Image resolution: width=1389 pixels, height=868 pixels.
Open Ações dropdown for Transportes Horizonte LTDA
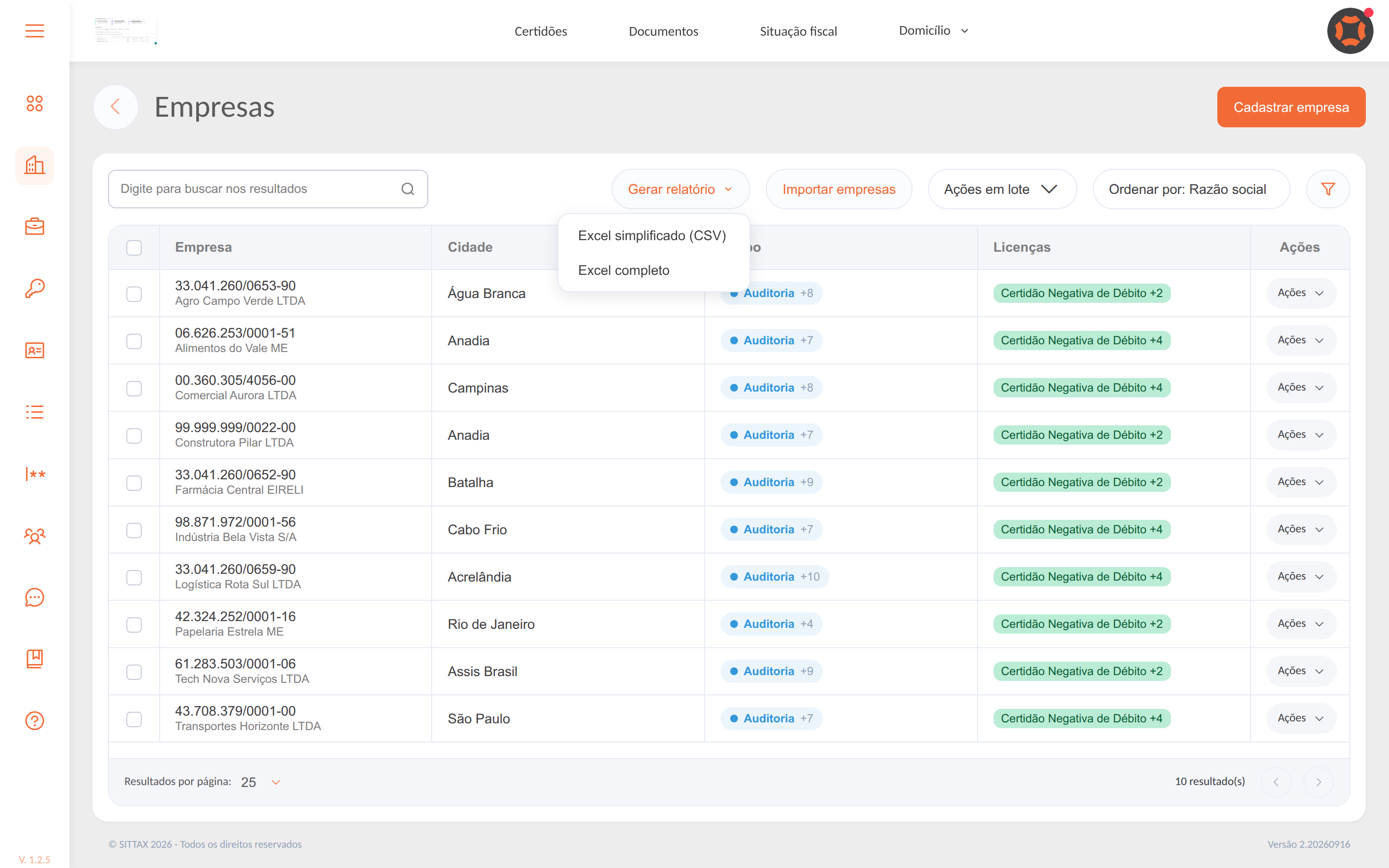1301,718
